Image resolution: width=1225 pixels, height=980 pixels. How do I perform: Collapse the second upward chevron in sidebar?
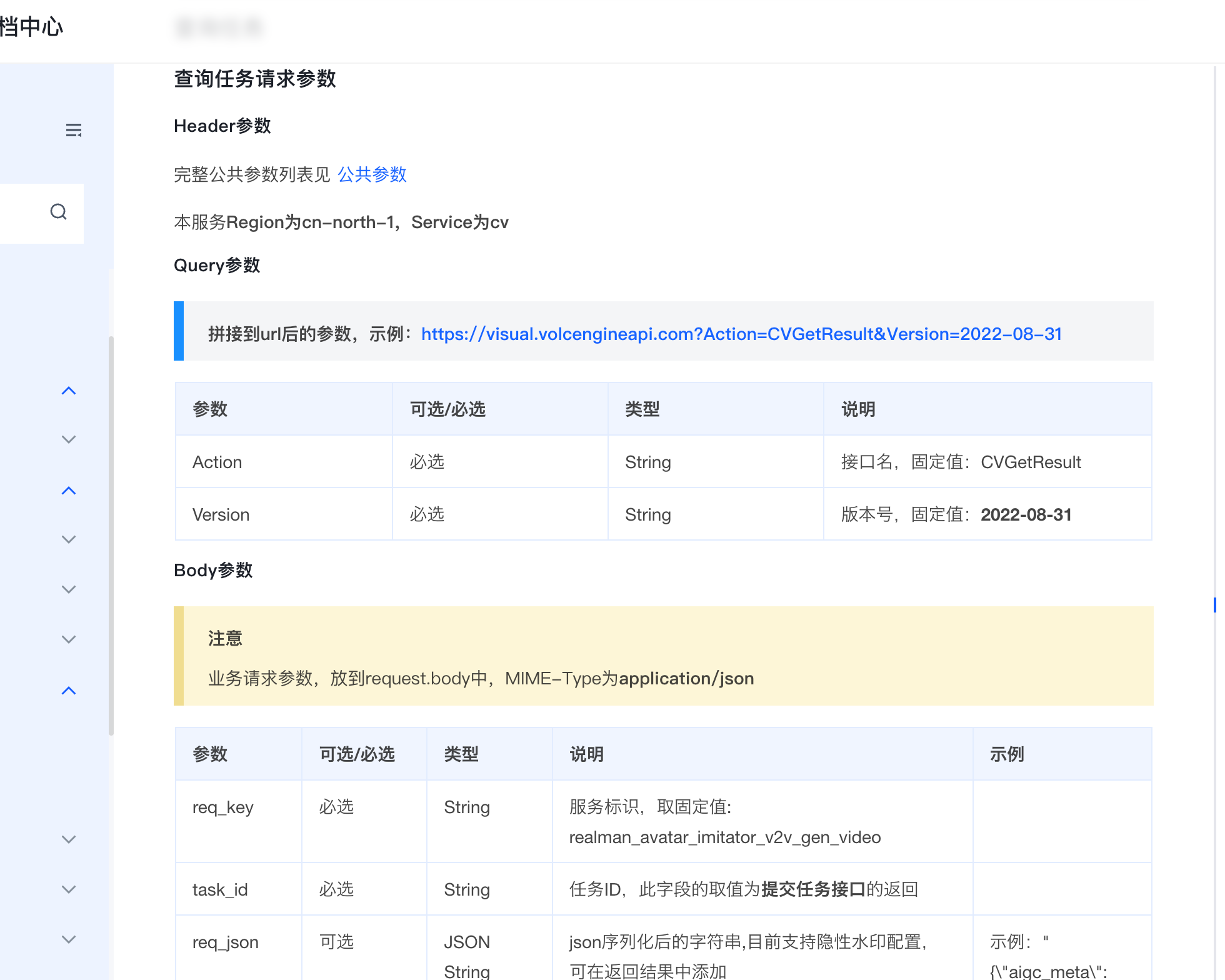point(69,491)
